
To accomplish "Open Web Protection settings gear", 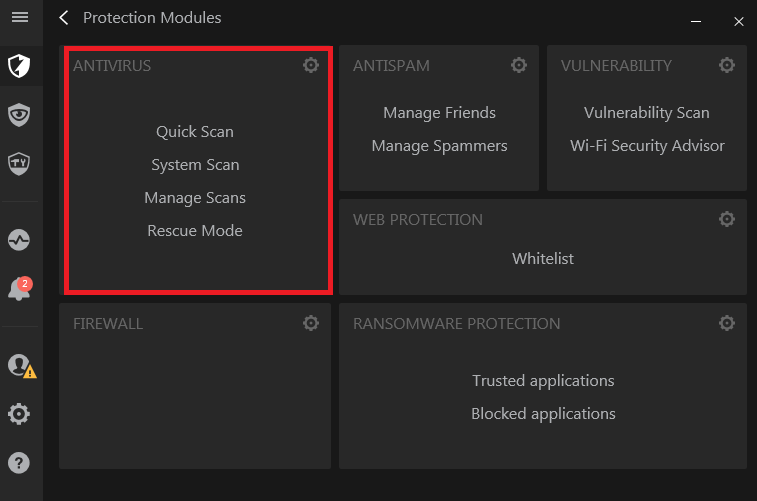I will 727,219.
